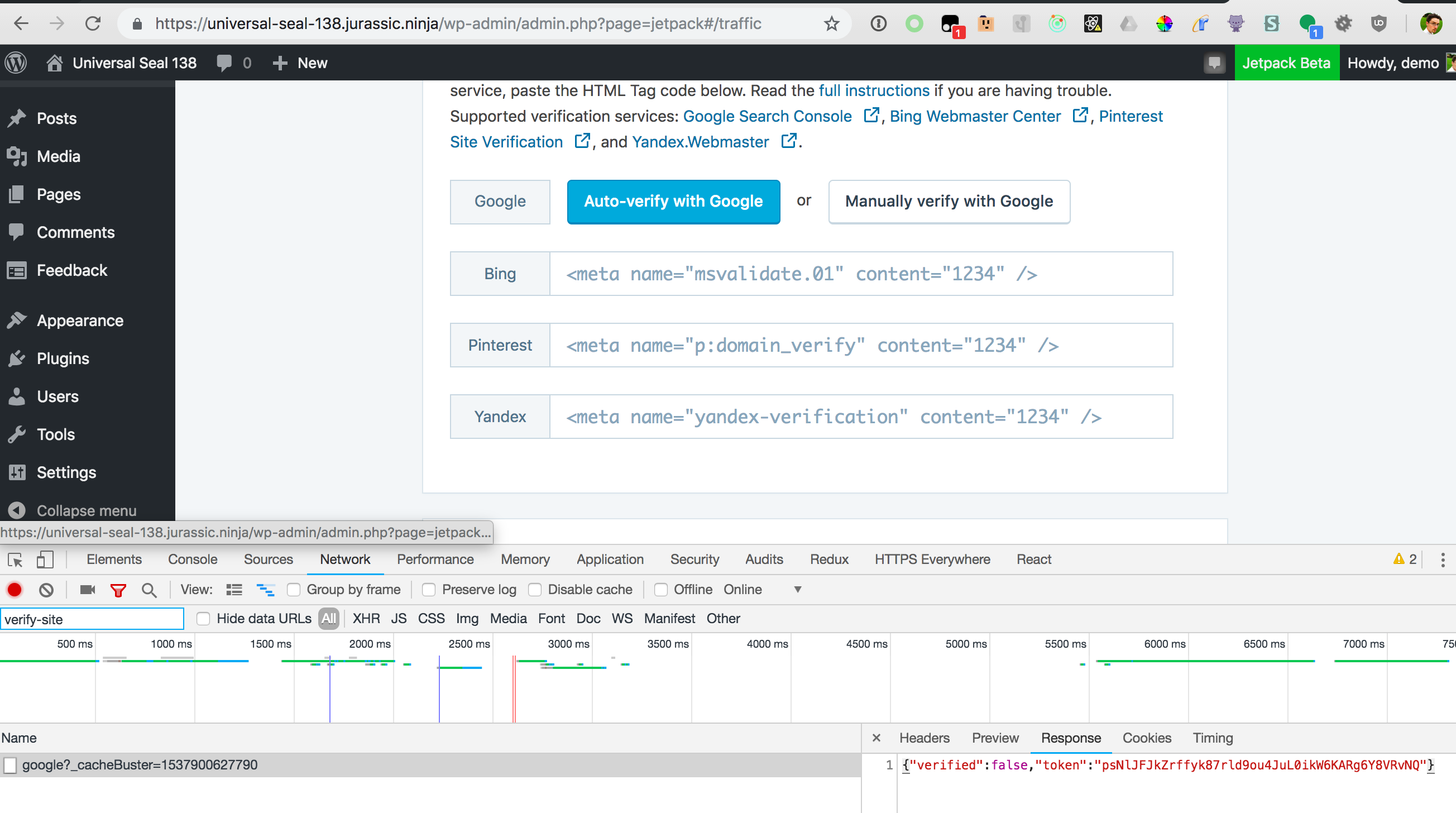Enable Preserve log checkbox

tap(429, 590)
